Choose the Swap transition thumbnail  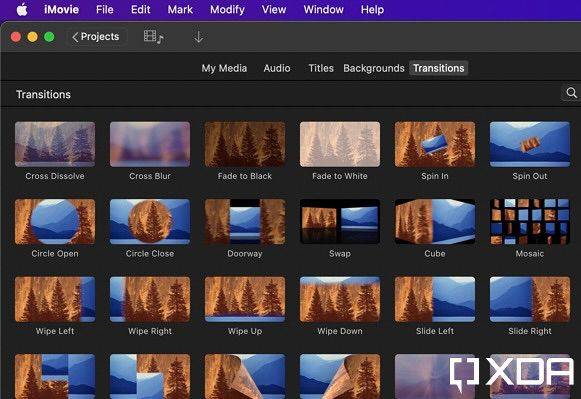click(340, 222)
